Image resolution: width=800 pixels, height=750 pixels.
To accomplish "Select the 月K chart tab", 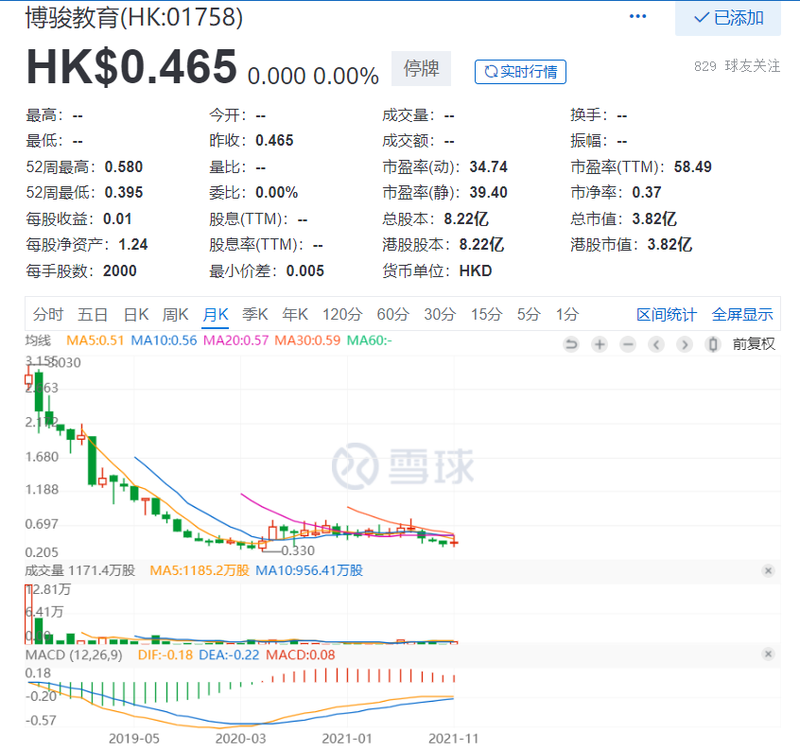I will pyautogui.click(x=215, y=314).
